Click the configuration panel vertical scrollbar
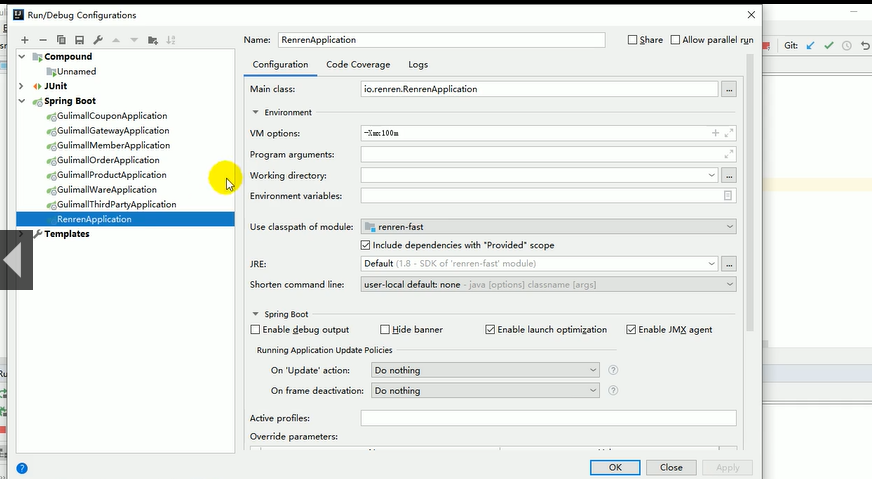Screen dimensions: 872x479 [749, 192]
